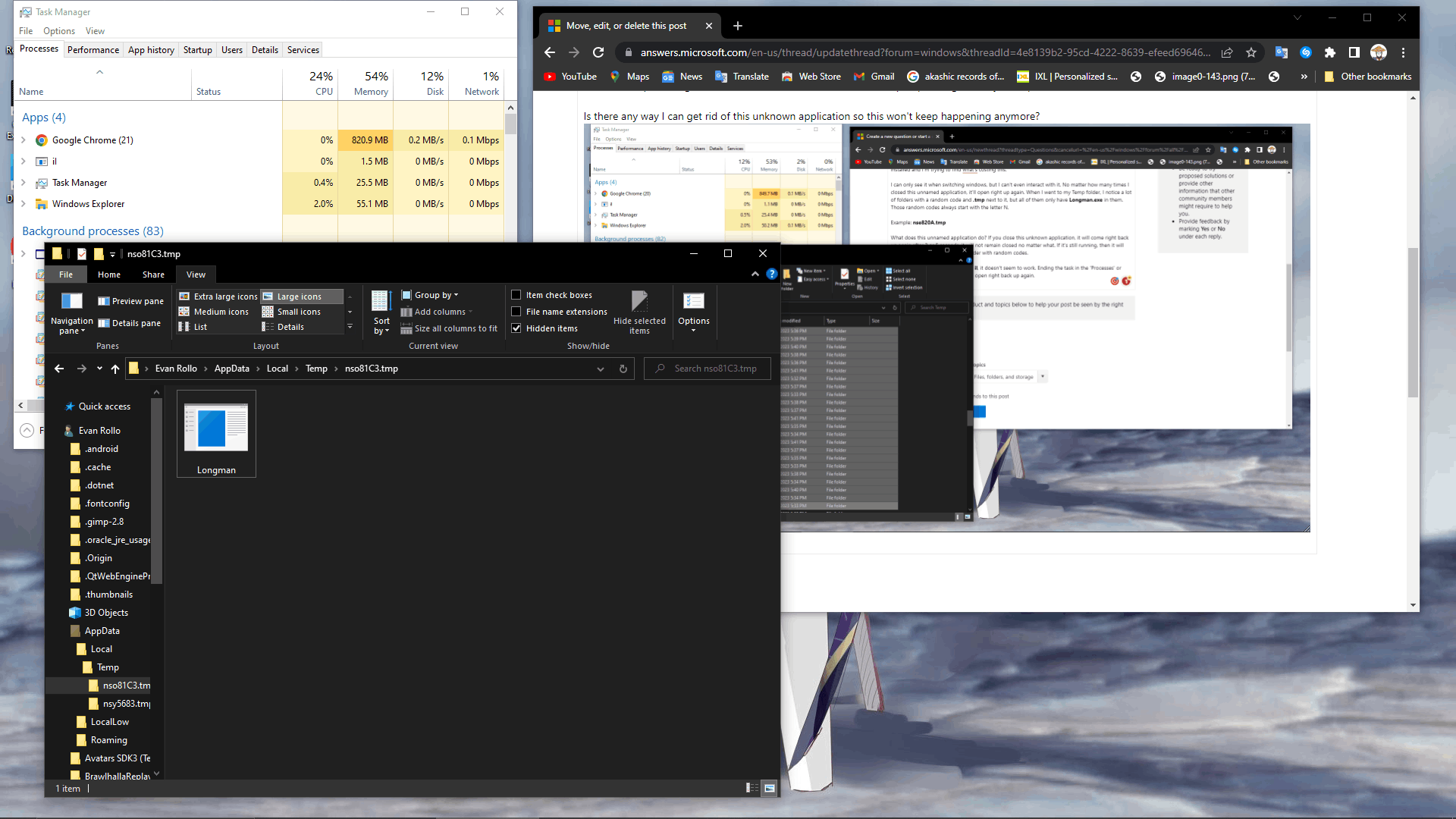
Task: Open Options menu in Task Manager
Action: click(x=59, y=31)
